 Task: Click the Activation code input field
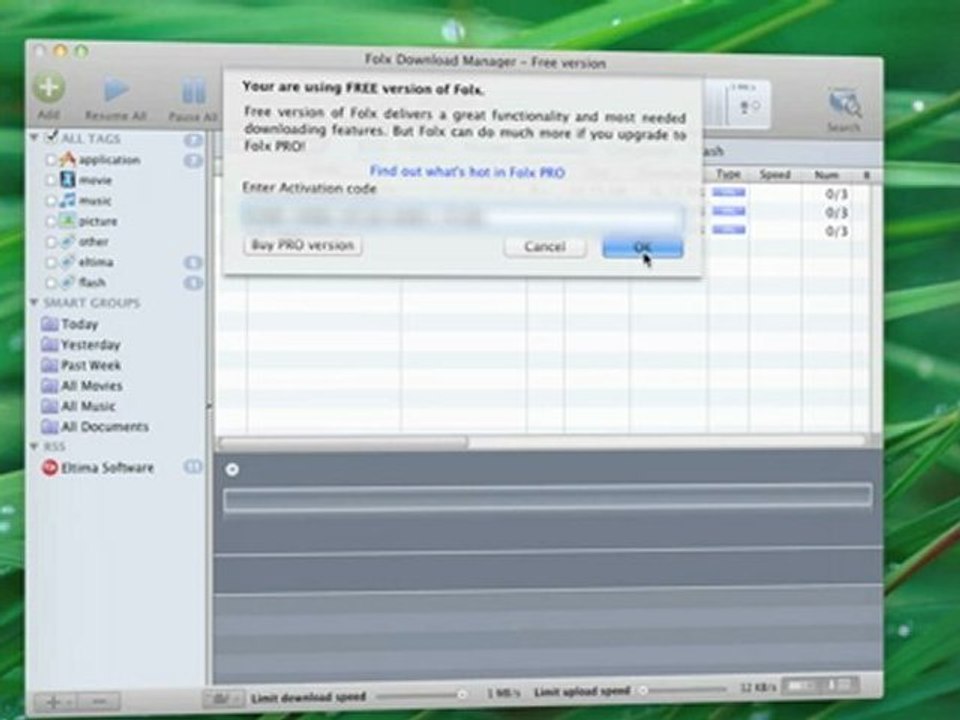(x=463, y=216)
